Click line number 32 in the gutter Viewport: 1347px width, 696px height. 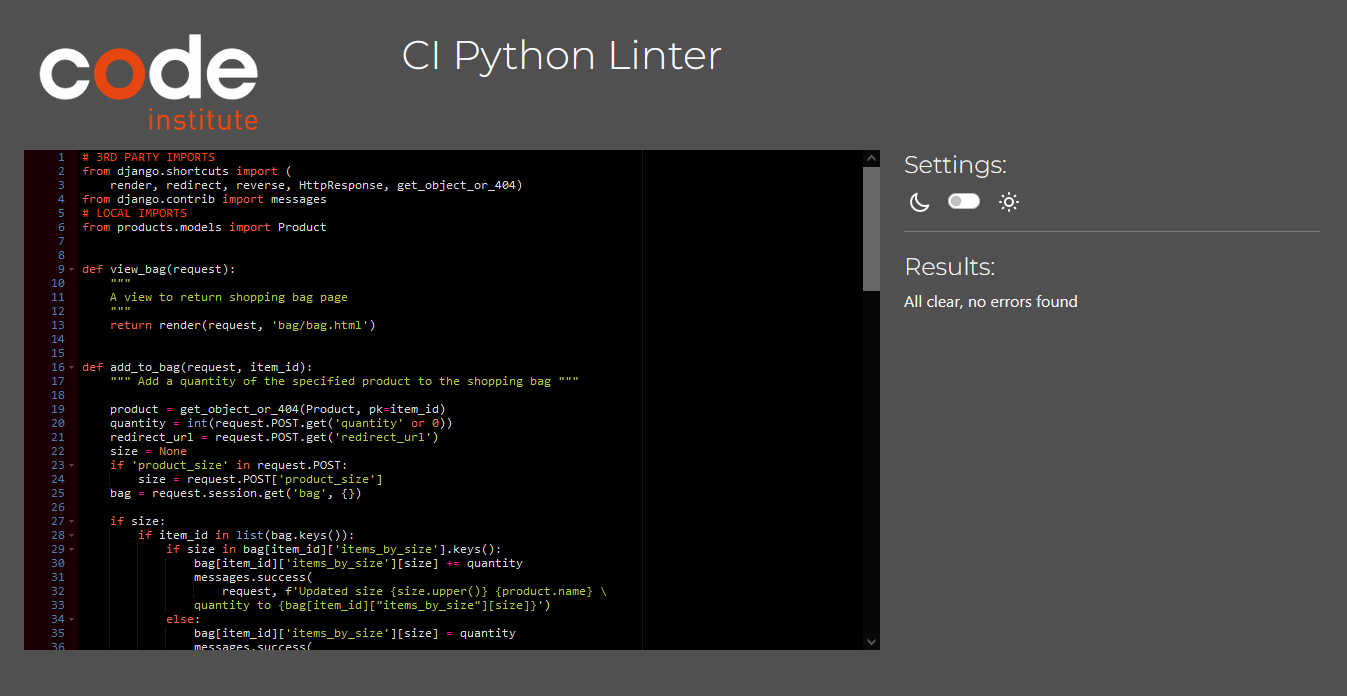pyautogui.click(x=57, y=591)
